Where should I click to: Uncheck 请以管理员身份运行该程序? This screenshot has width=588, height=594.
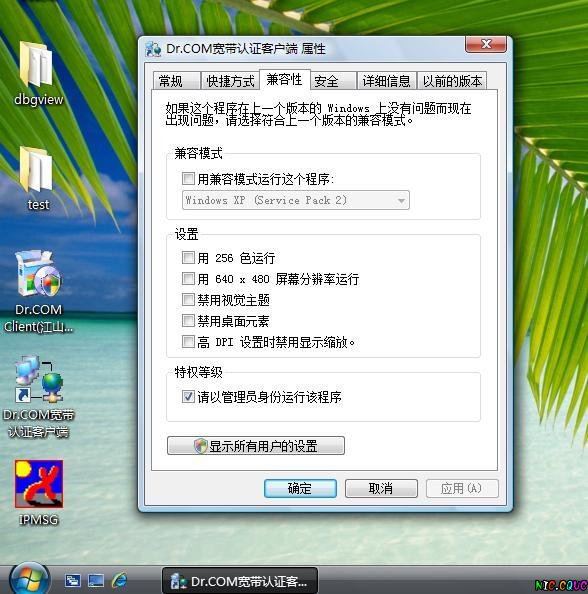click(x=188, y=397)
